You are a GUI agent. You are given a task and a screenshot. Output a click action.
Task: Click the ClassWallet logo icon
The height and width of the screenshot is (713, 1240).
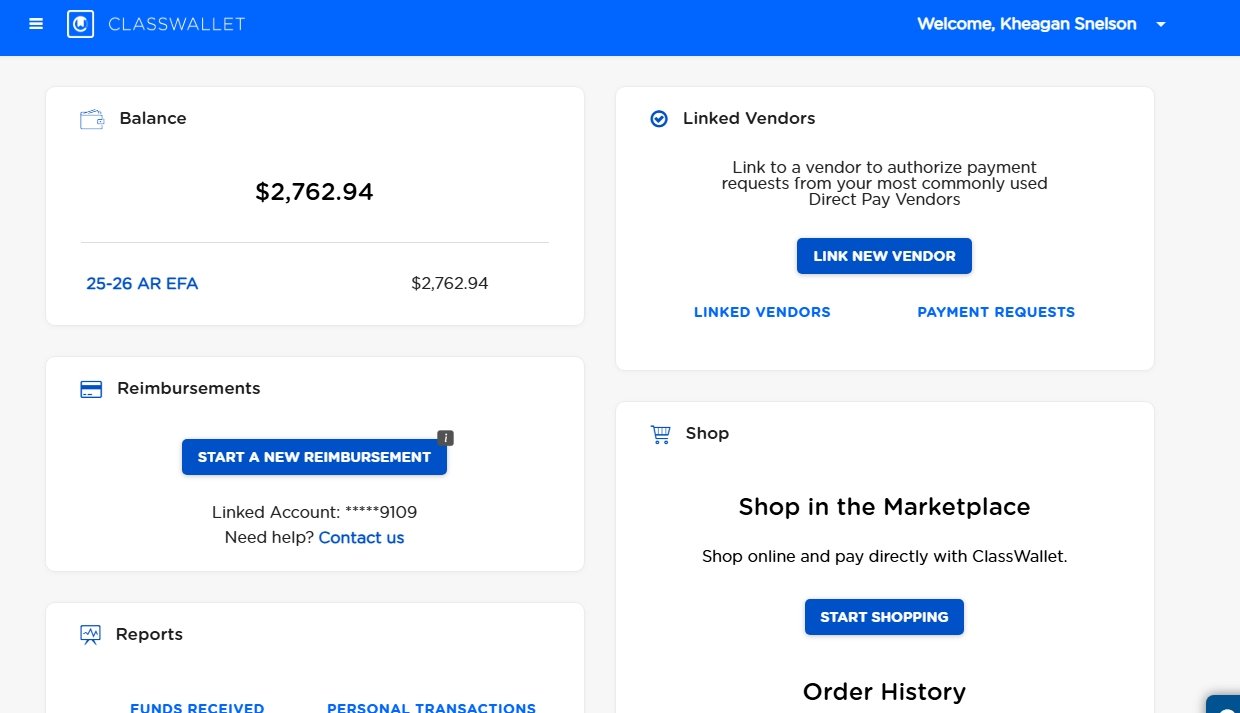[x=80, y=24]
